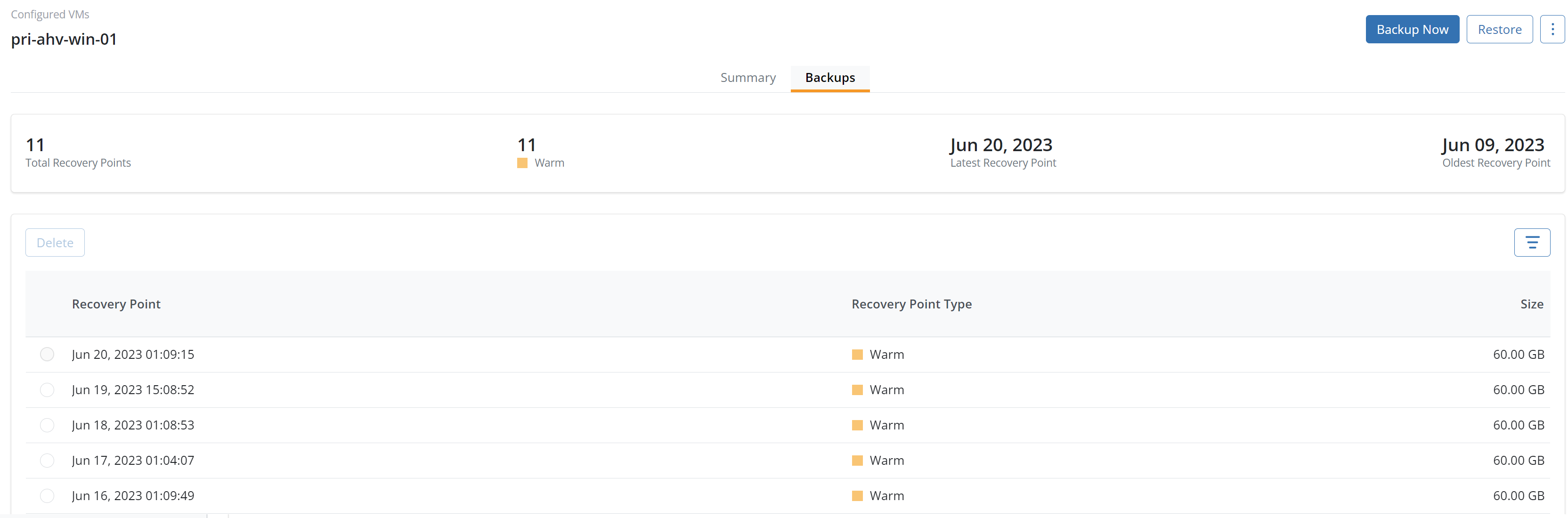Select Jun 20, 2023 01:09:15 recovery point radio
The height and width of the screenshot is (518, 1568).
[x=47, y=354]
